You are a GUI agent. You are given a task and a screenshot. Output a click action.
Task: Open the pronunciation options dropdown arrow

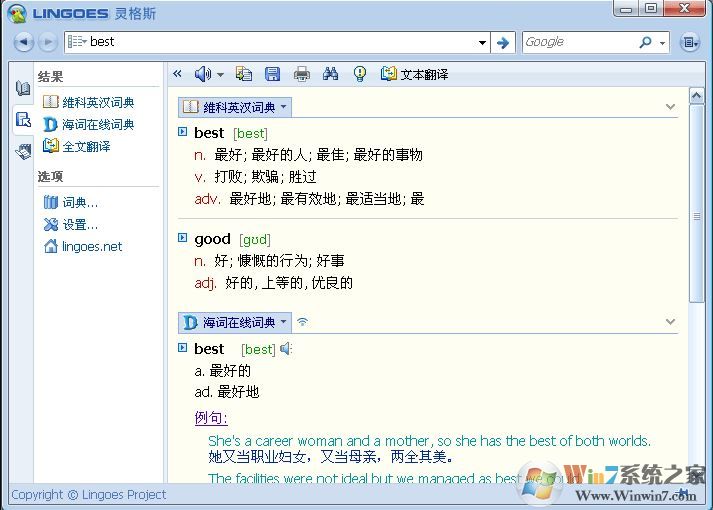tap(220, 75)
